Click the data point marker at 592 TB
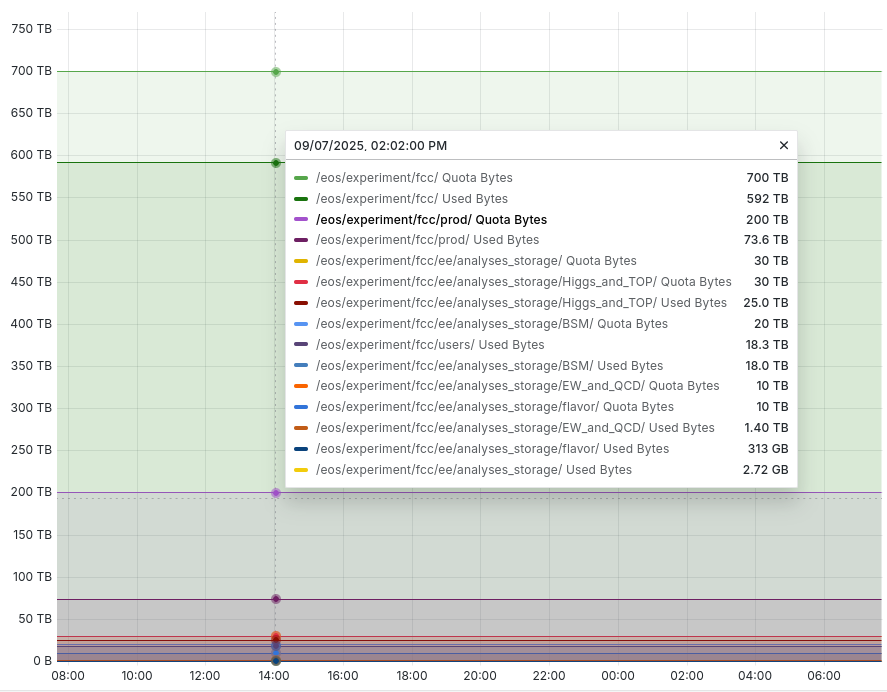 coord(276,163)
